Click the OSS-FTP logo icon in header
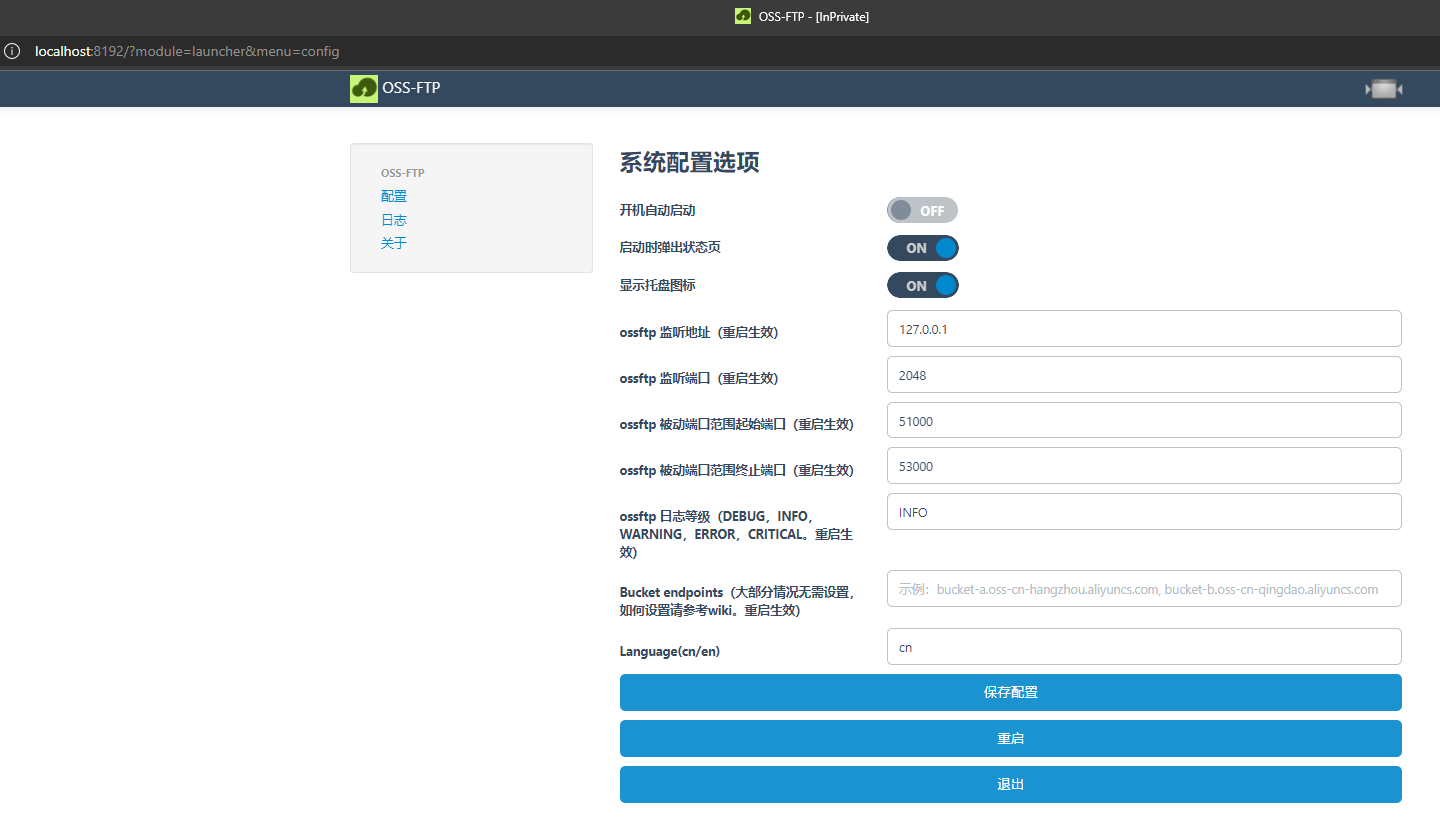Image resolution: width=1440 pixels, height=826 pixels. pyautogui.click(x=364, y=89)
